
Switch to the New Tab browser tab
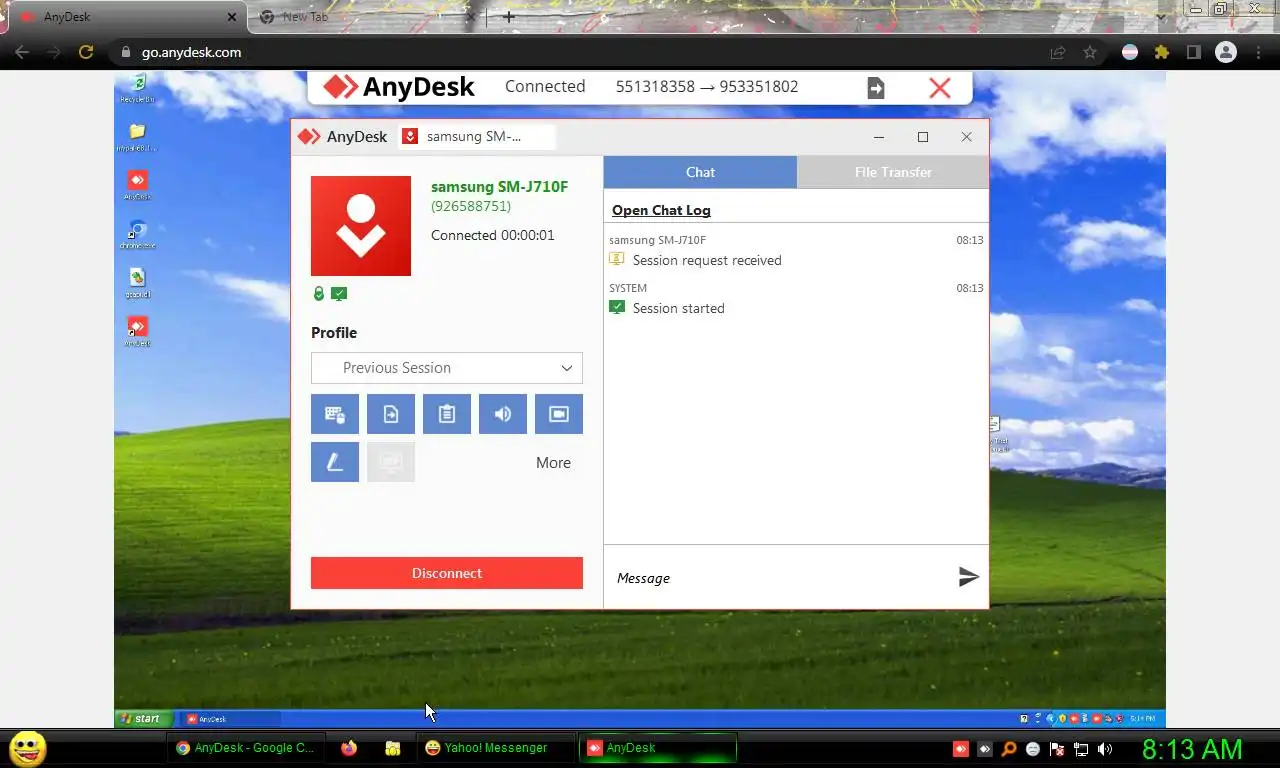(366, 17)
